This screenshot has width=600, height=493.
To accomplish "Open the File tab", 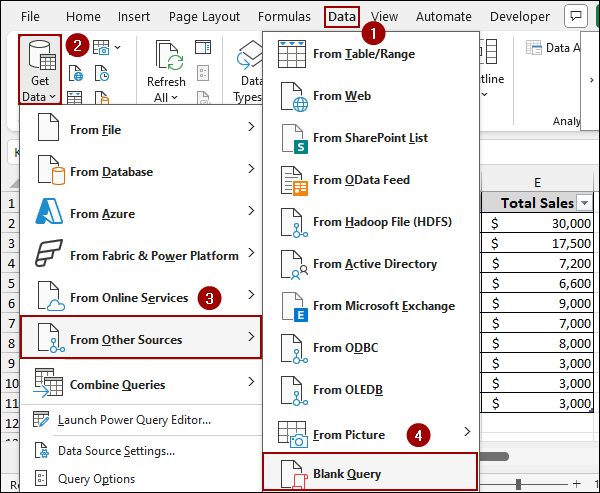I will (x=30, y=16).
